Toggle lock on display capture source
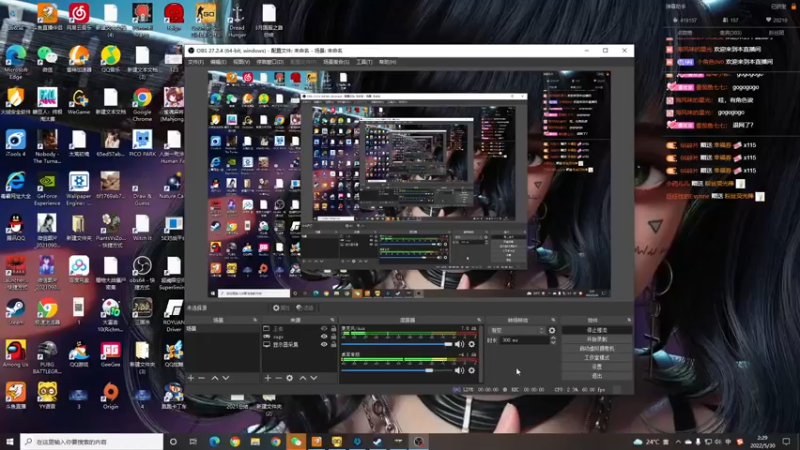This screenshot has width=800, height=450. pos(334,344)
